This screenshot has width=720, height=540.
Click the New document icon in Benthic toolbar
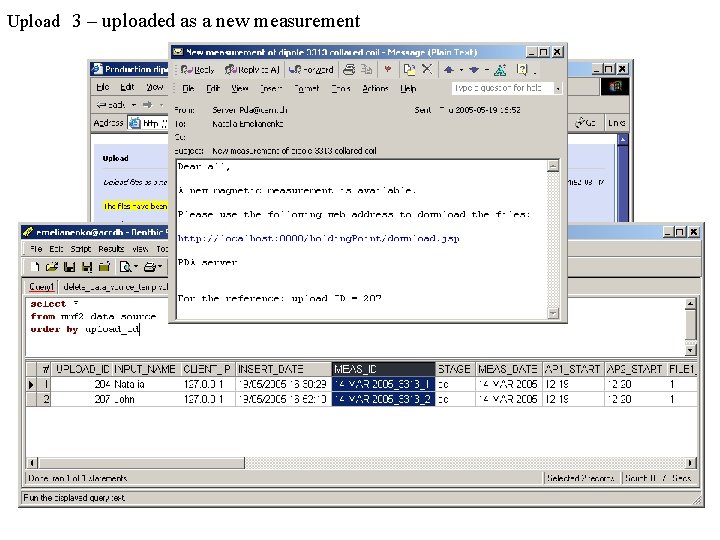35,266
